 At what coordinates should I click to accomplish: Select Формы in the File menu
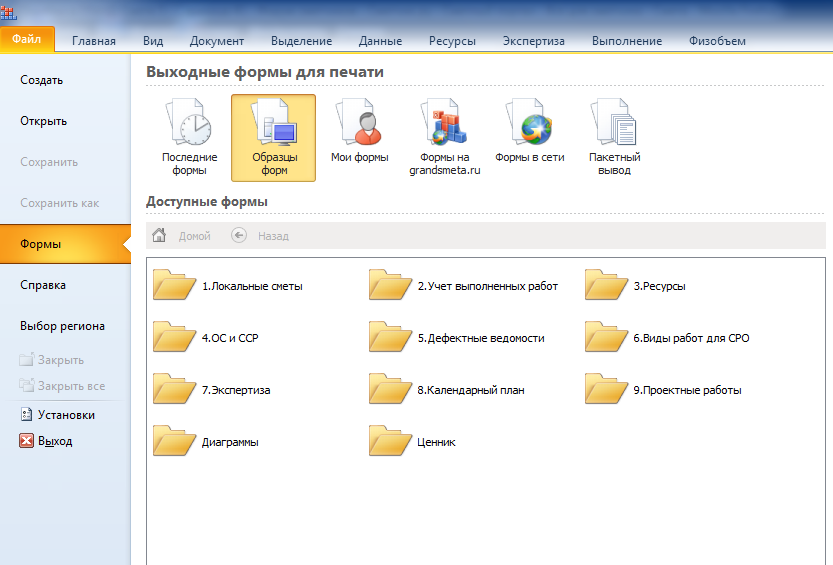(x=65, y=244)
